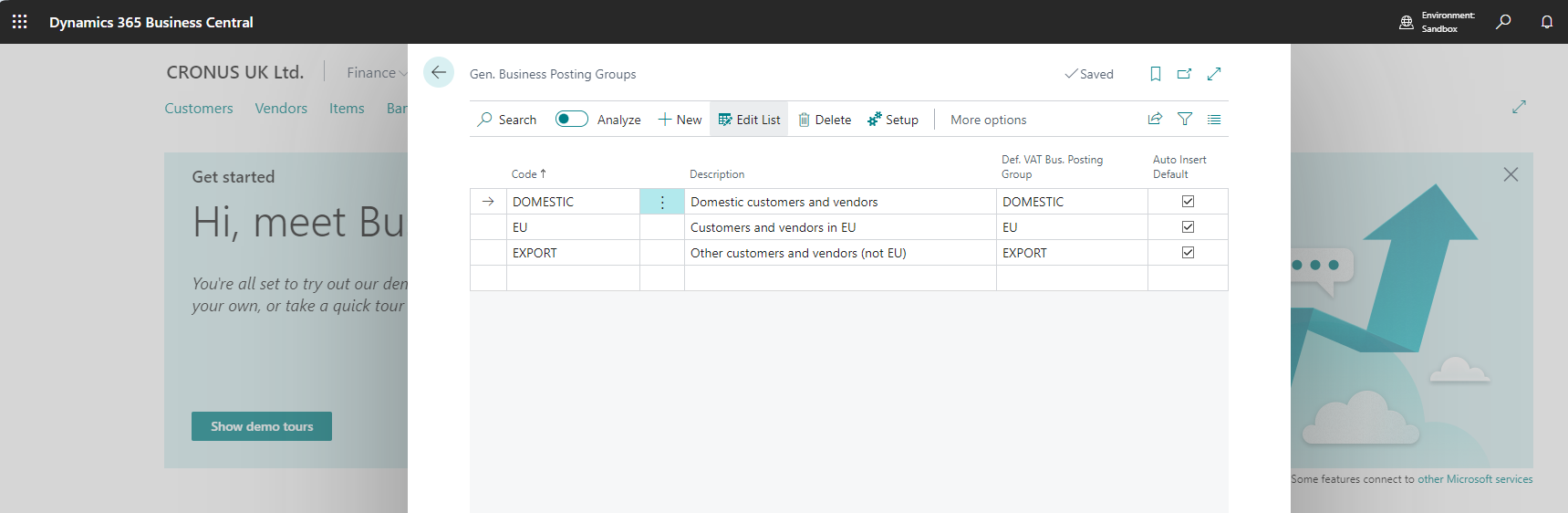Expand the background role center page
This screenshot has height=513, width=1568.
[1519, 107]
